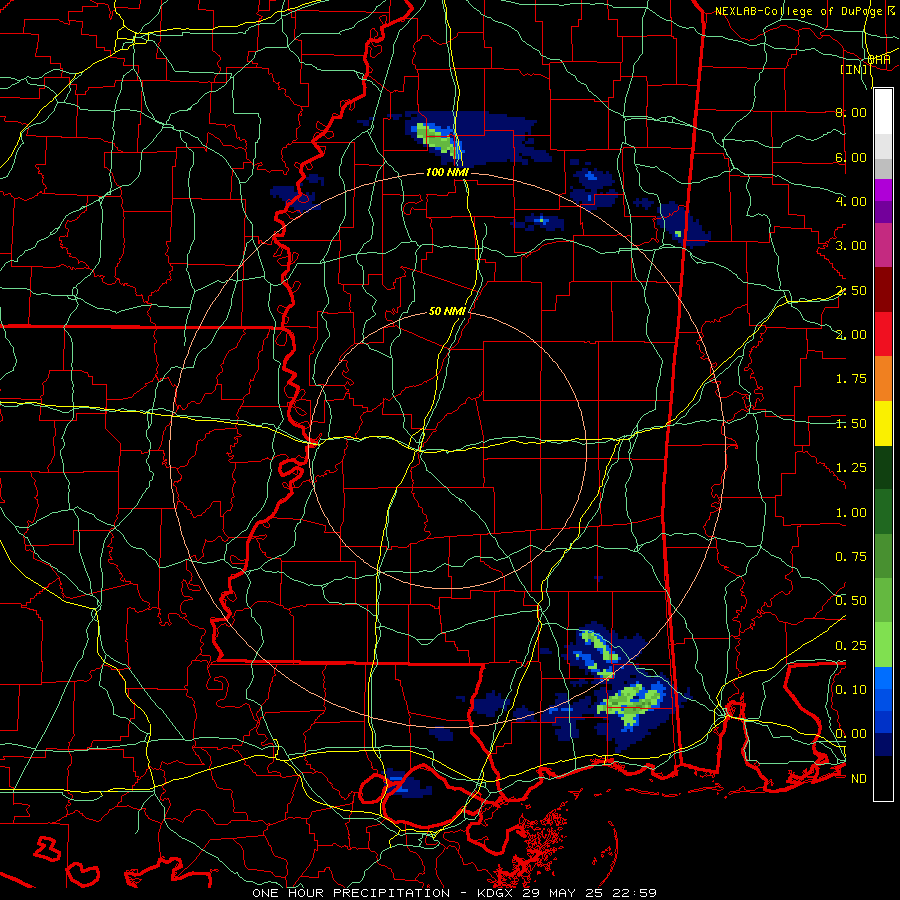This screenshot has width=900, height=900.
Task: Click the light green 0.50 legend swatch
Action: pyautogui.click(x=883, y=600)
